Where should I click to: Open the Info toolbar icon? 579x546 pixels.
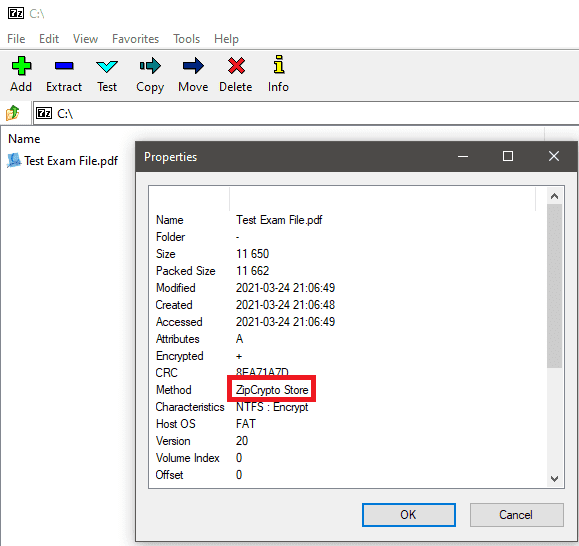(279, 64)
